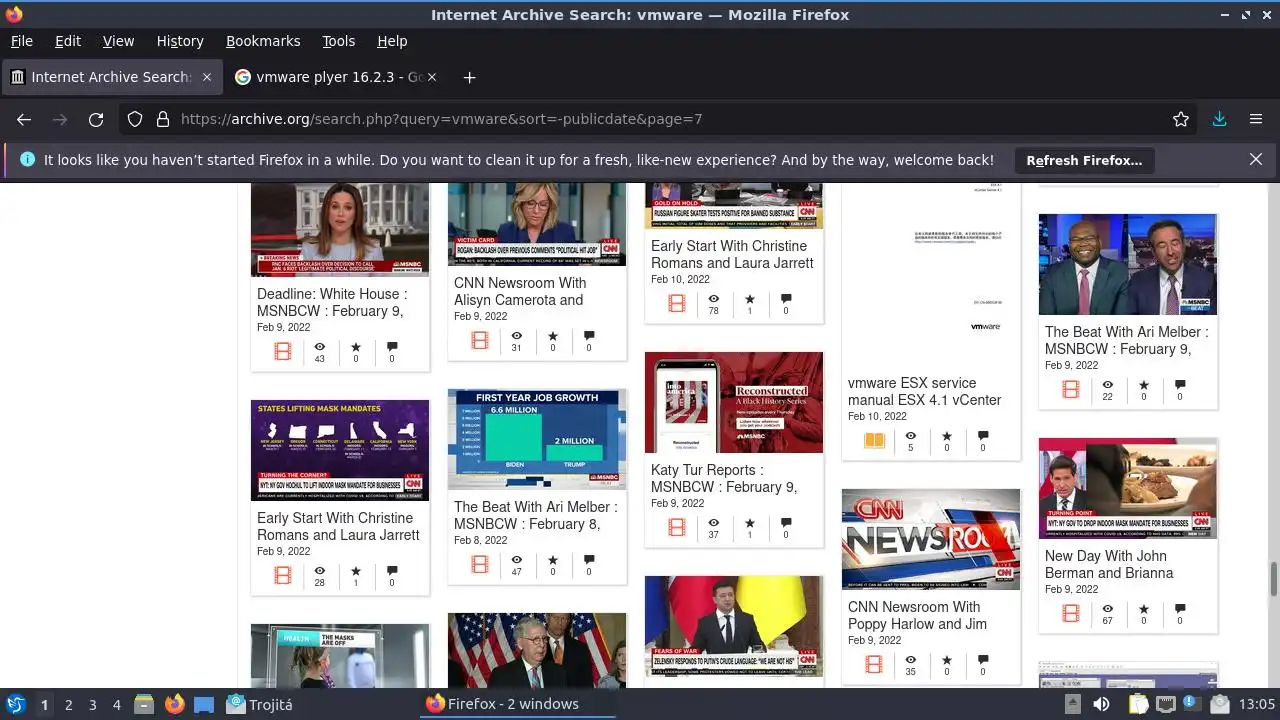The width and height of the screenshot is (1280, 720).
Task: Click the CNN Newsroom logo thumbnail
Action: pyautogui.click(x=931, y=539)
